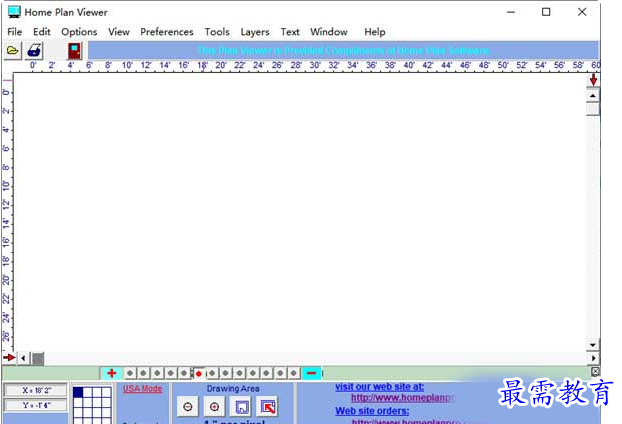Viewport: 622px width, 424px height.
Task: Click the cyan plus zoom button
Action: [112, 373]
